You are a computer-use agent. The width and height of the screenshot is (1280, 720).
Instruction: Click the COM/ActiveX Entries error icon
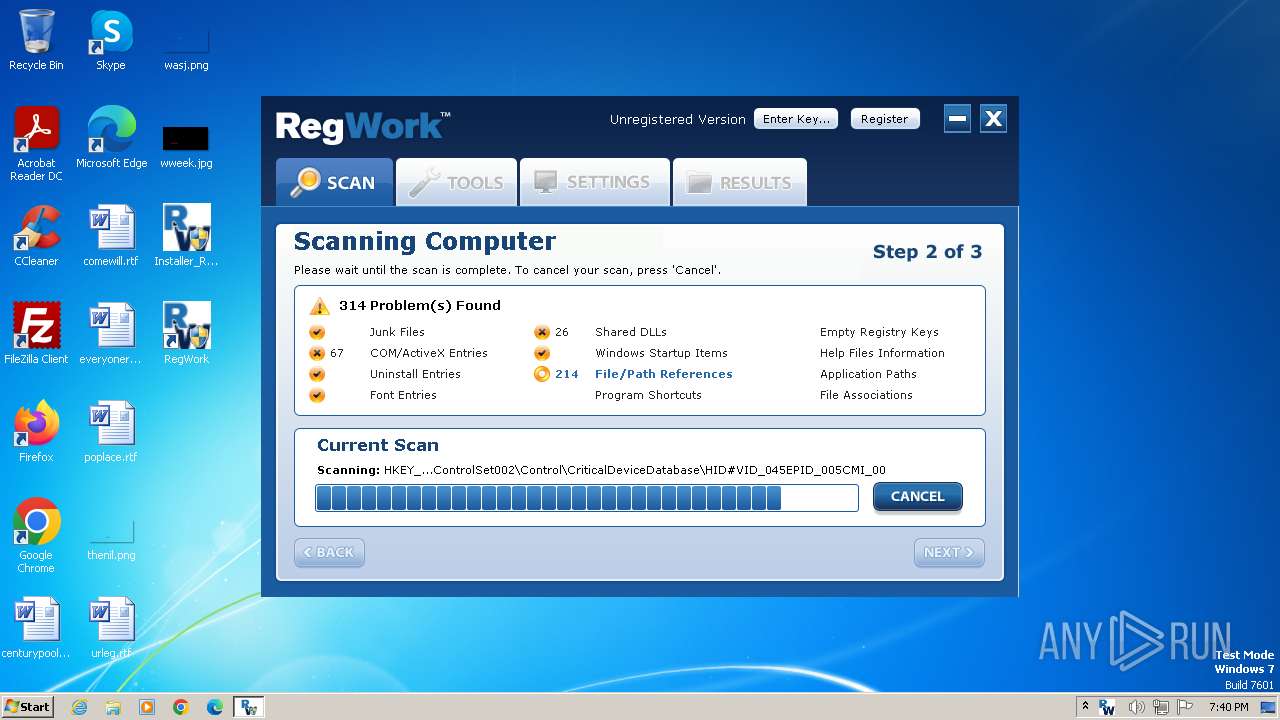317,353
